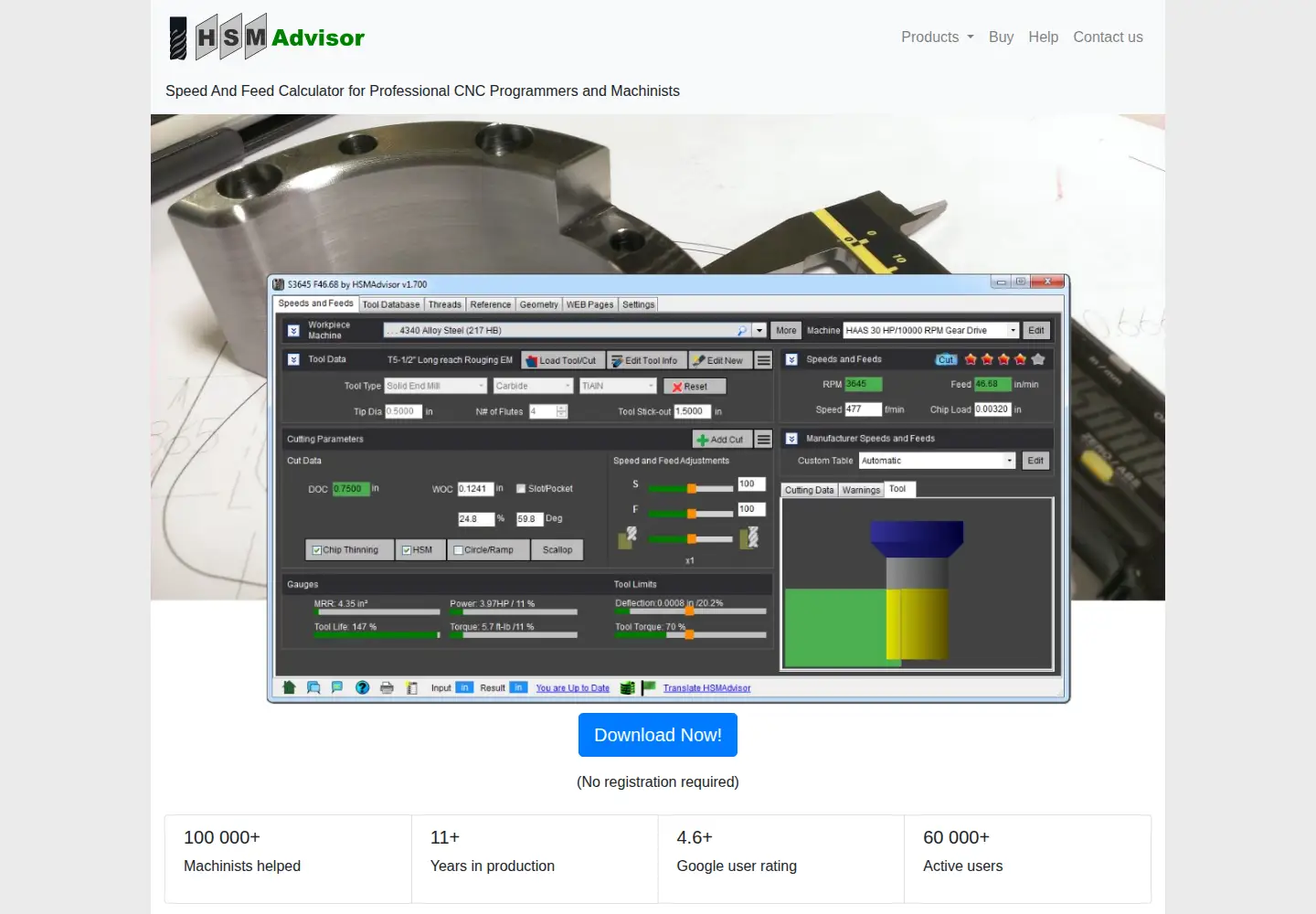This screenshot has width=1316, height=914.
Task: Open the blue help question mark icon
Action: (363, 687)
